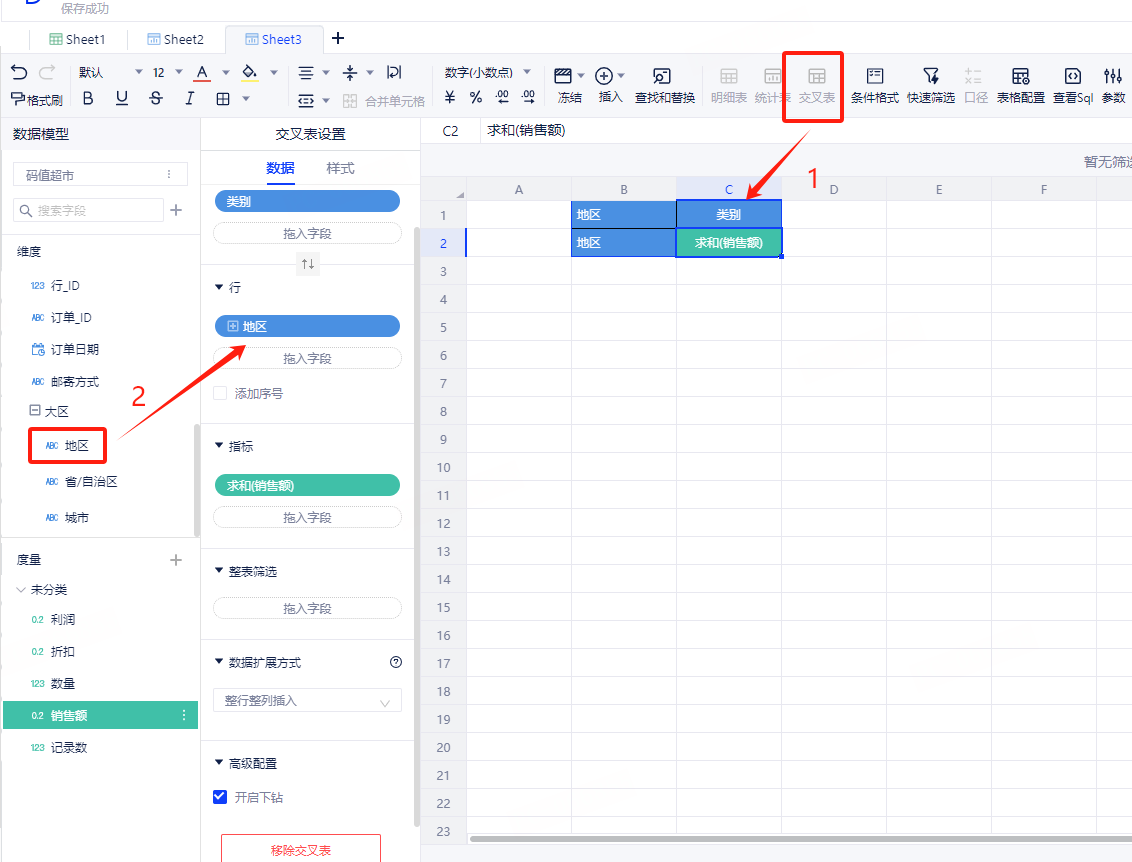Click the 移除交叉表 button
The image size is (1132, 862).
pyautogui.click(x=300, y=850)
